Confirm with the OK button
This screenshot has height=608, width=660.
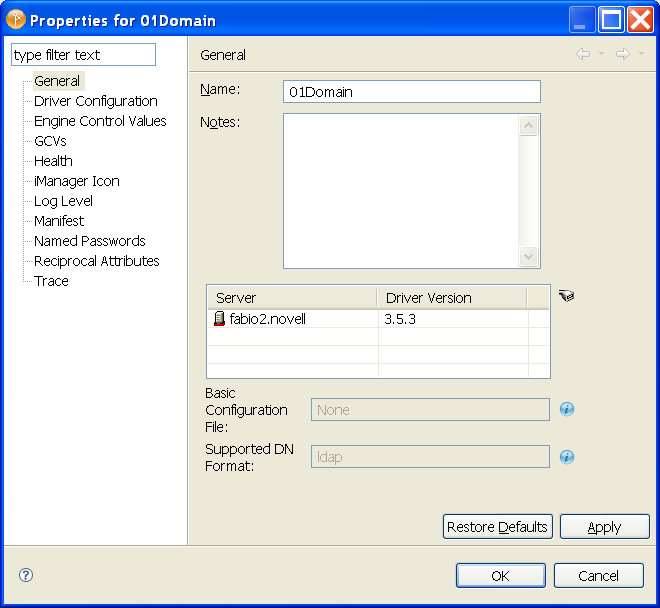[500, 575]
